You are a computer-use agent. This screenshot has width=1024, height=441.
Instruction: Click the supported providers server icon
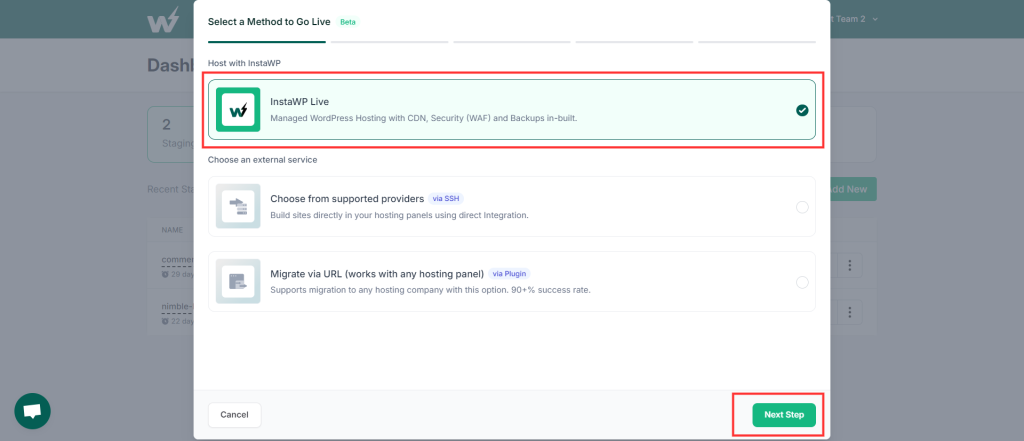pyautogui.click(x=238, y=206)
